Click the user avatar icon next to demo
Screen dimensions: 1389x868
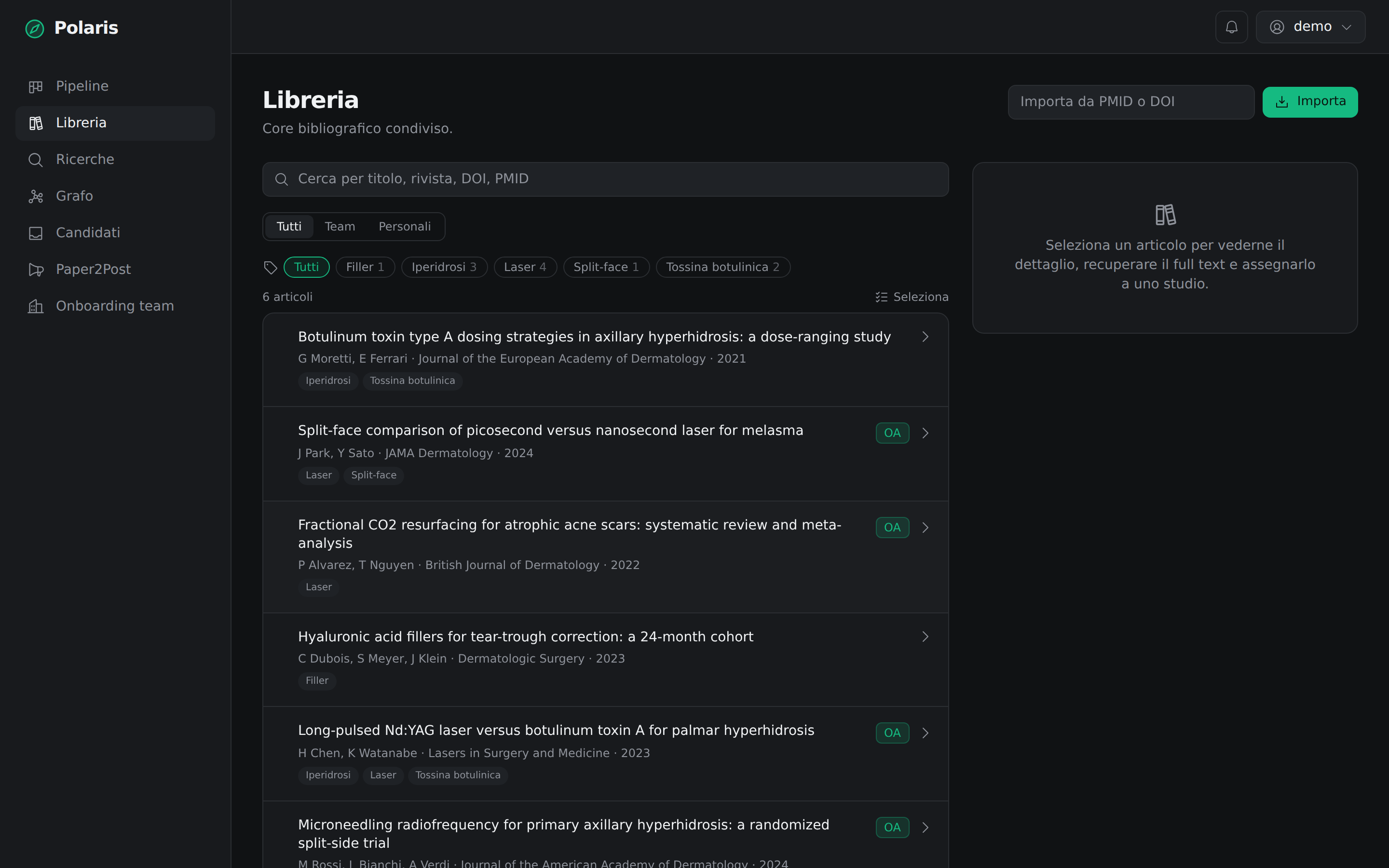point(1277,27)
